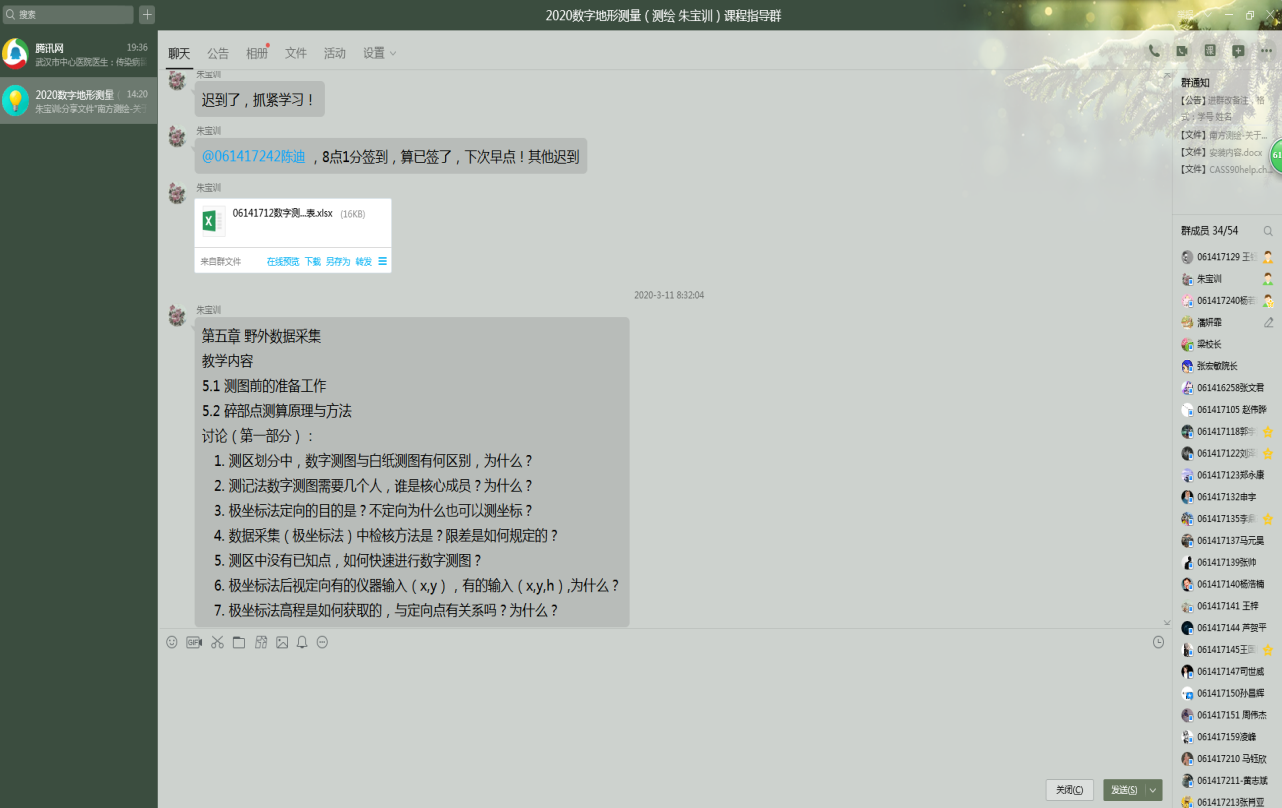
Task: Open the dropdown arrow beside the 发送 button
Action: pos(1154,790)
